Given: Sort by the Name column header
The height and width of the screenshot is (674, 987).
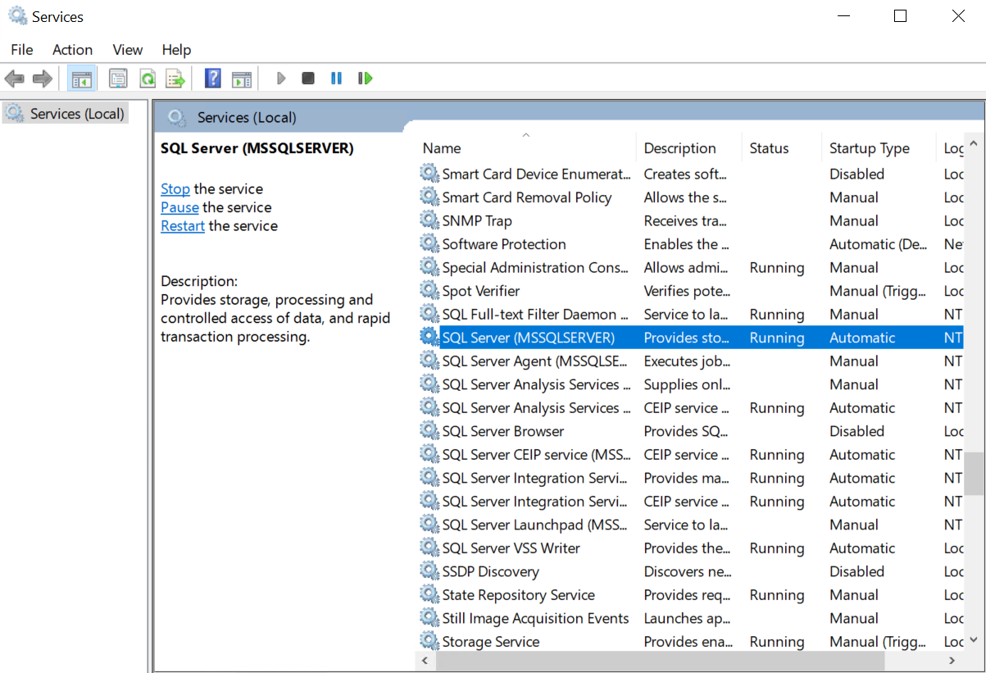Looking at the screenshot, I should pyautogui.click(x=526, y=149).
